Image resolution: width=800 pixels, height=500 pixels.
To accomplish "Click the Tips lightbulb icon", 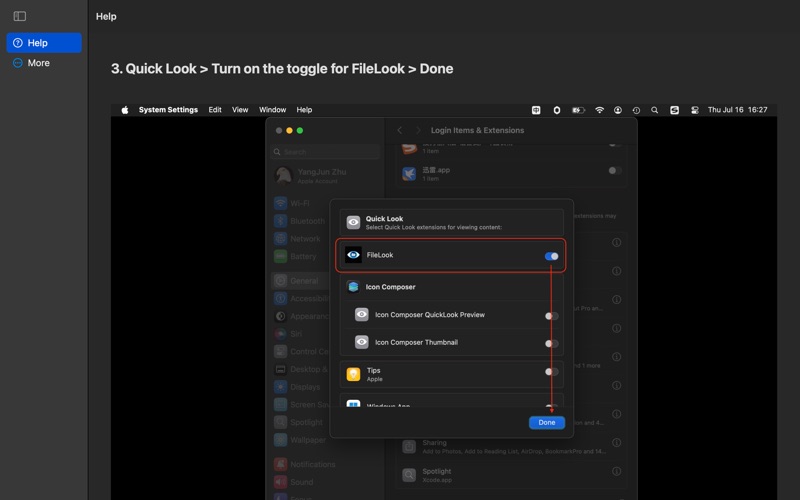I will coord(353,374).
